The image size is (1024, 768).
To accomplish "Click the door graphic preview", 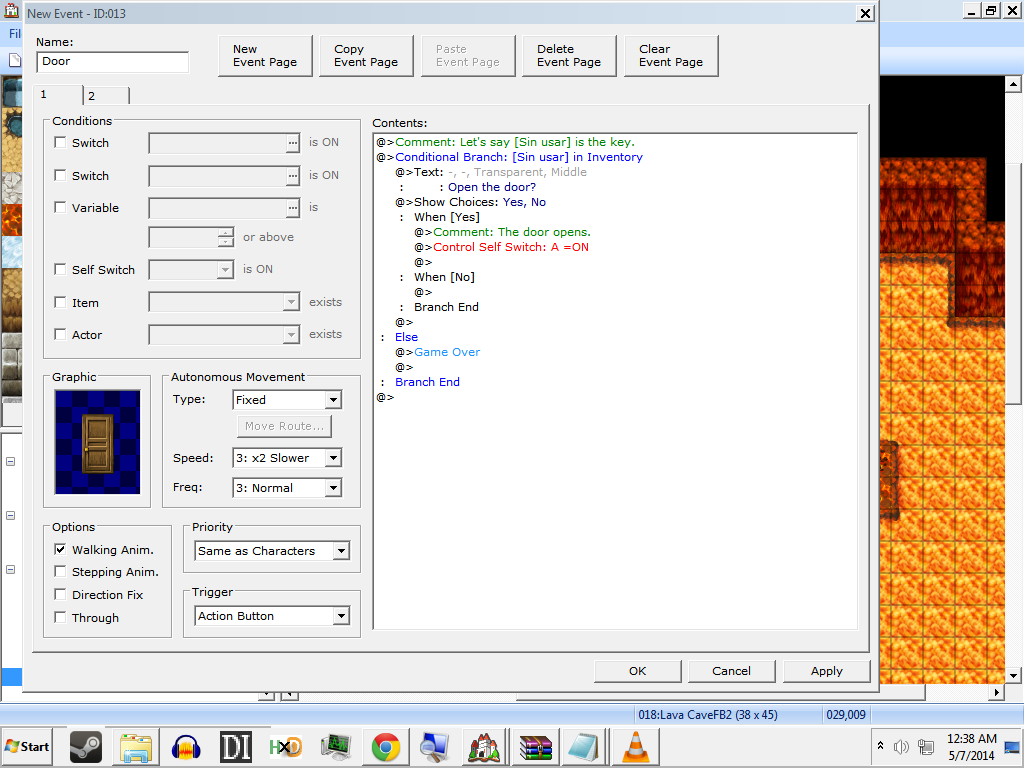I will tap(98, 441).
